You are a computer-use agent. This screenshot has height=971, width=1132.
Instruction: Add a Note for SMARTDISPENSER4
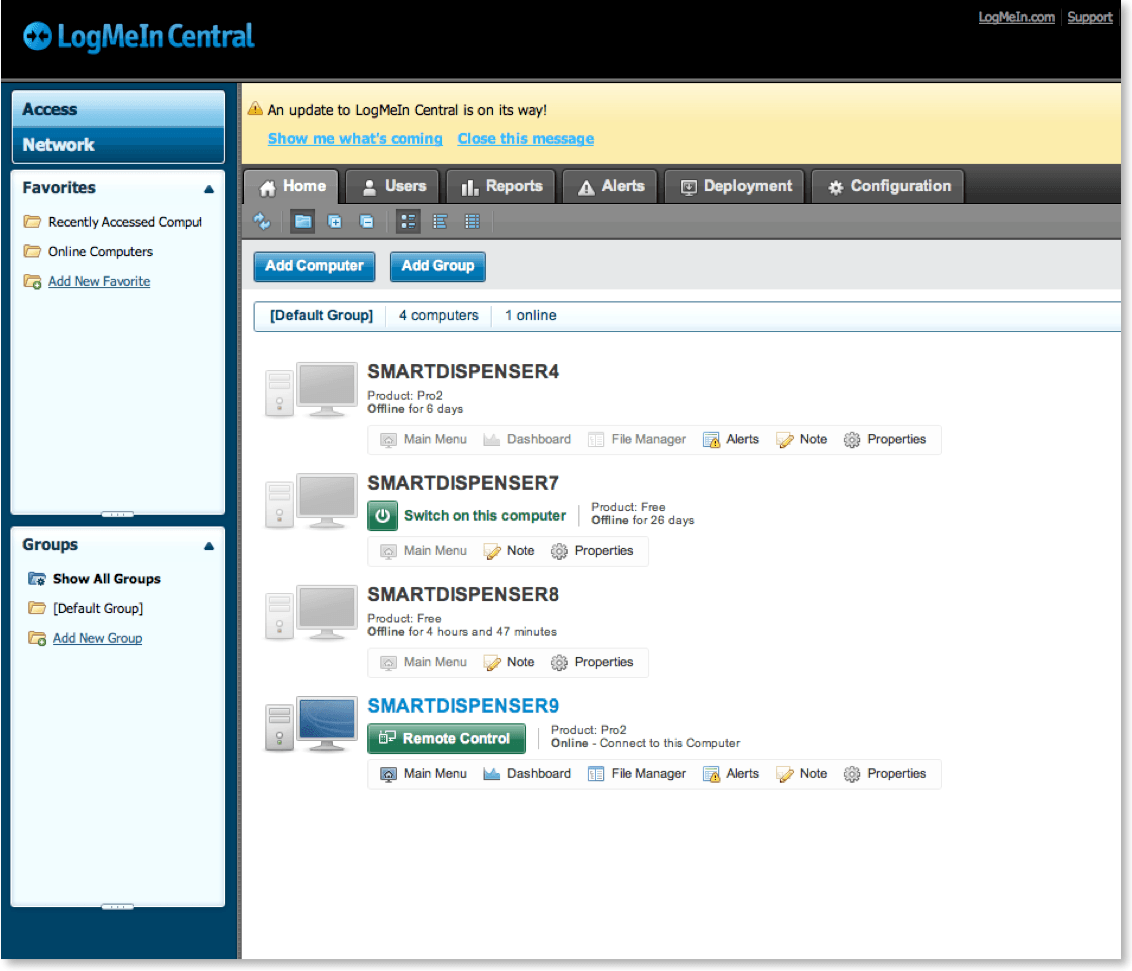(801, 440)
